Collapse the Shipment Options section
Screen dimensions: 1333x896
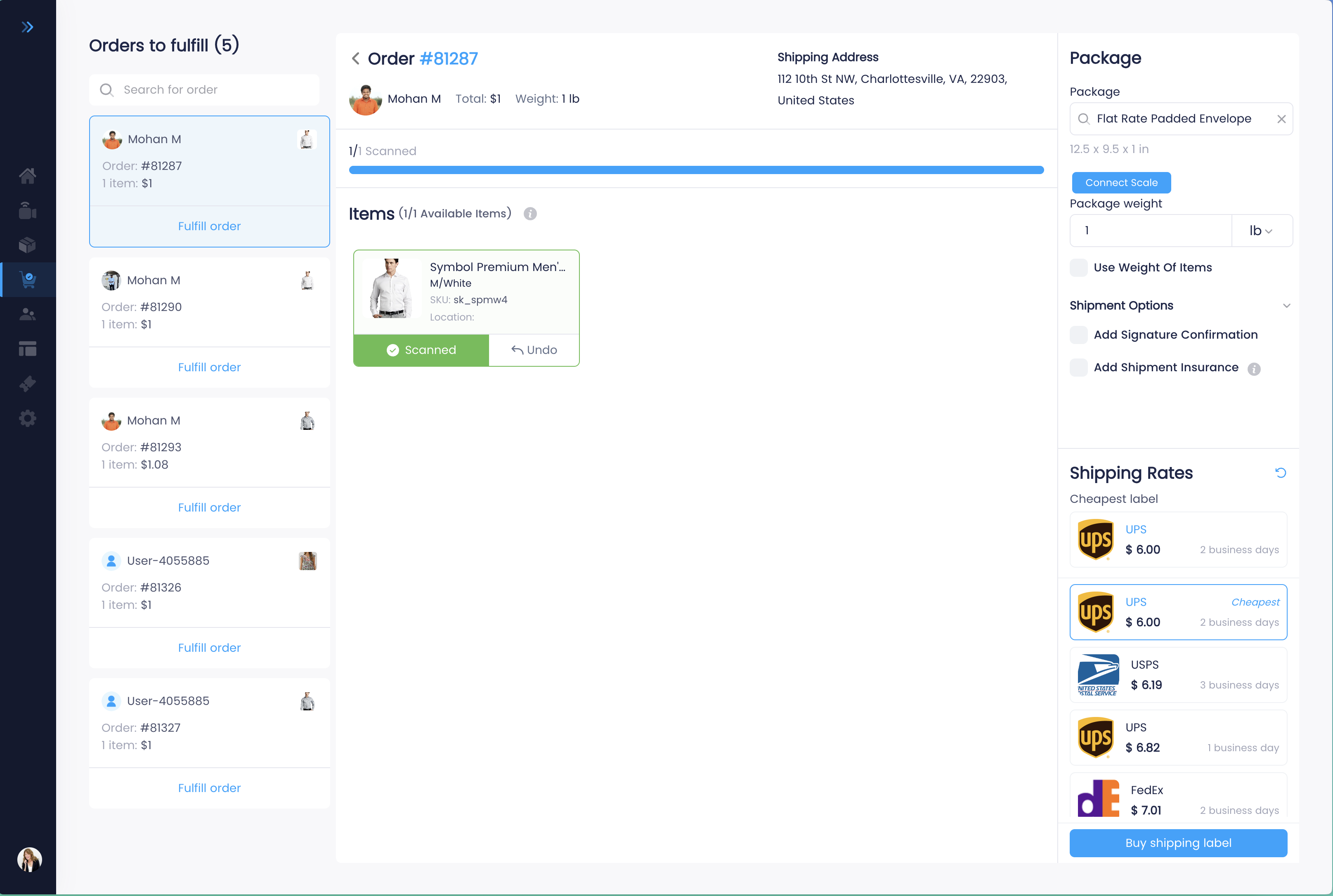tap(1286, 306)
